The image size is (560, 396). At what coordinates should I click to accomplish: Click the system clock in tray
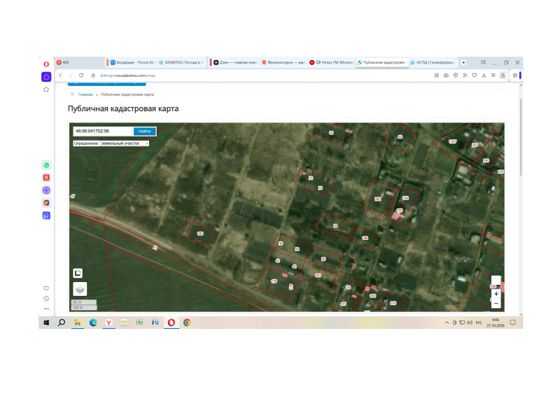tap(495, 322)
